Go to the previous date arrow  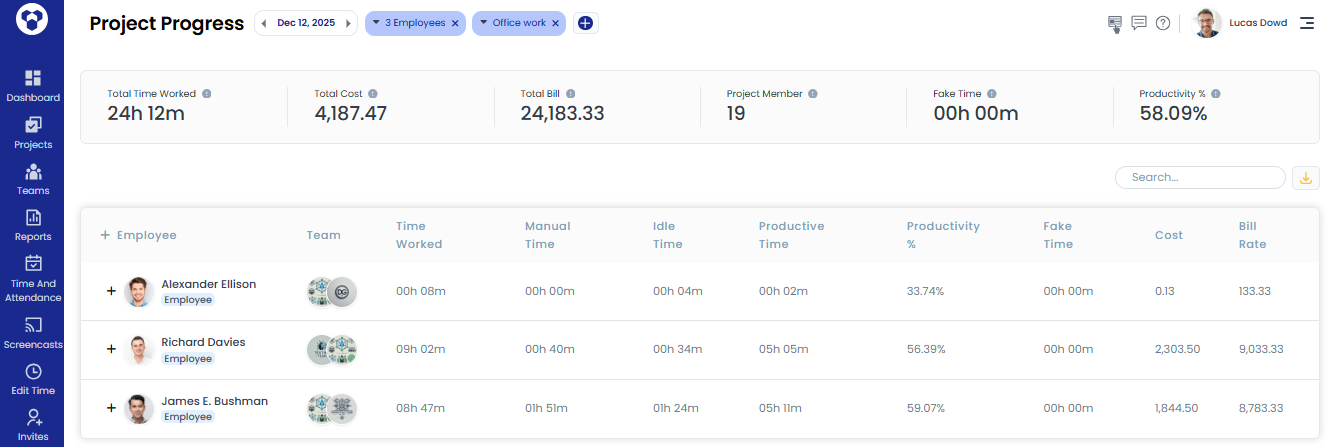tap(263, 23)
